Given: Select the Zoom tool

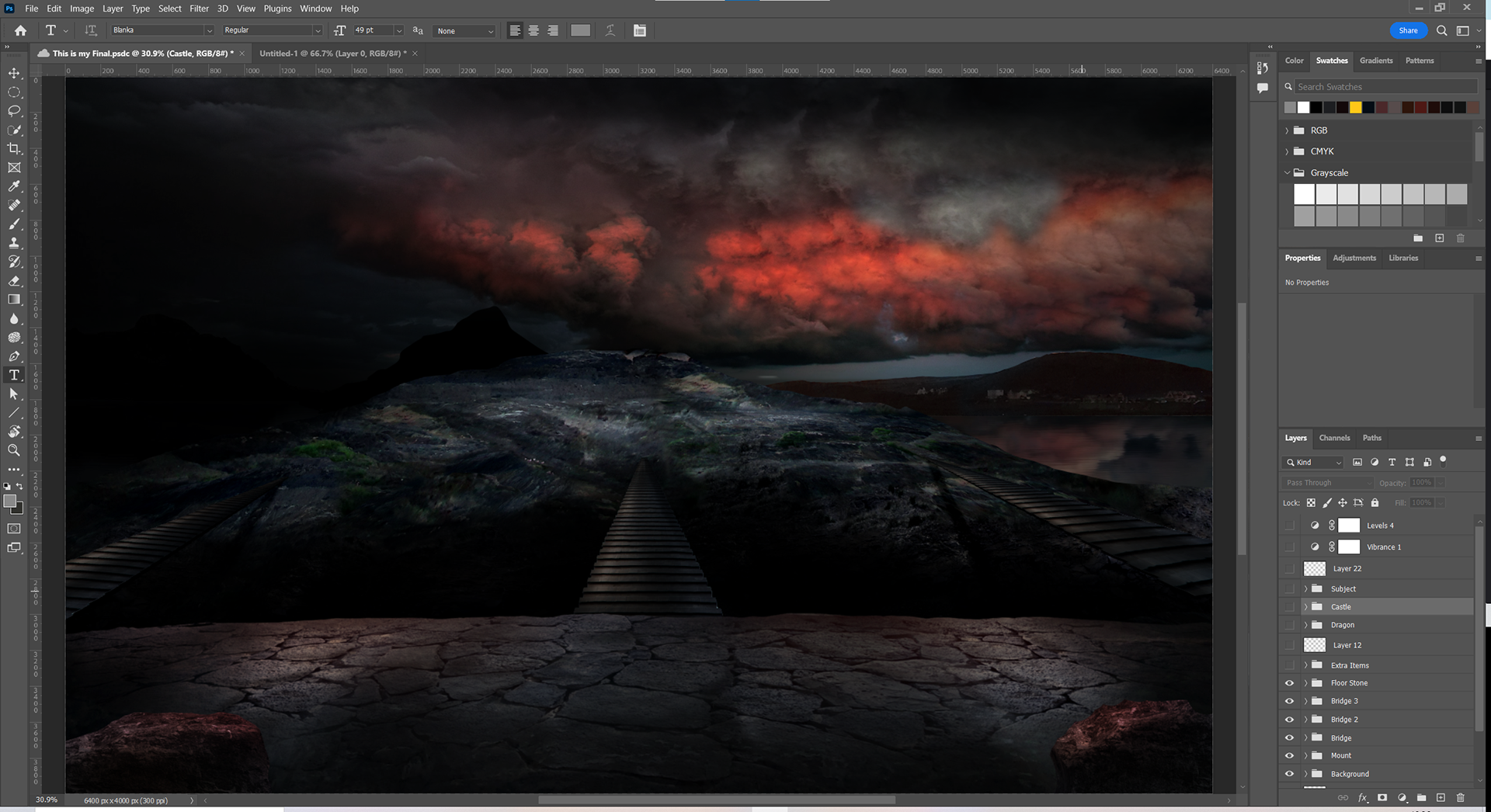Looking at the screenshot, I should pos(14,450).
